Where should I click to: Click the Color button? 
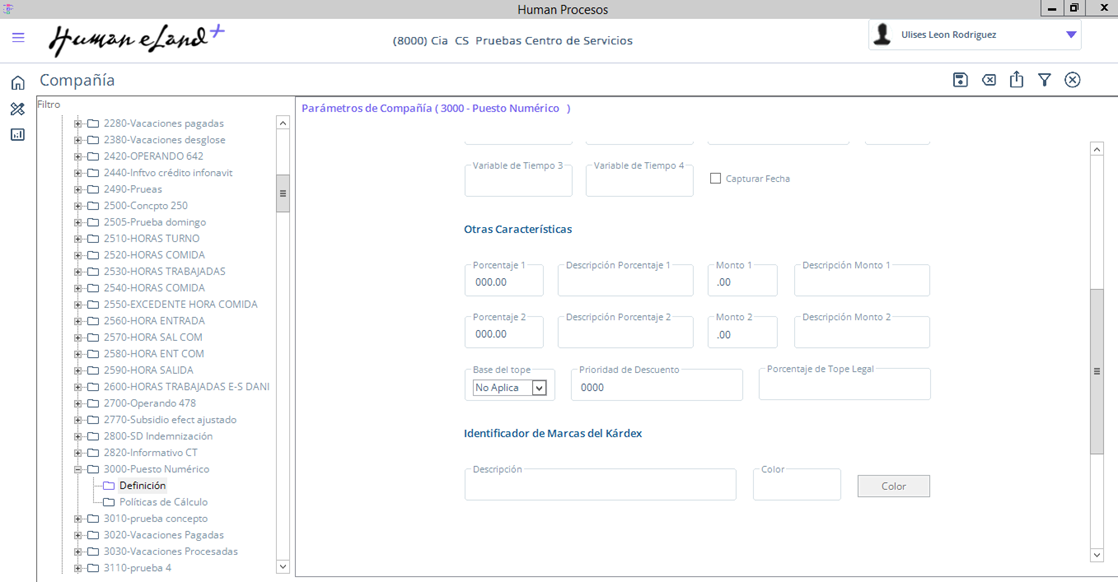tap(893, 486)
